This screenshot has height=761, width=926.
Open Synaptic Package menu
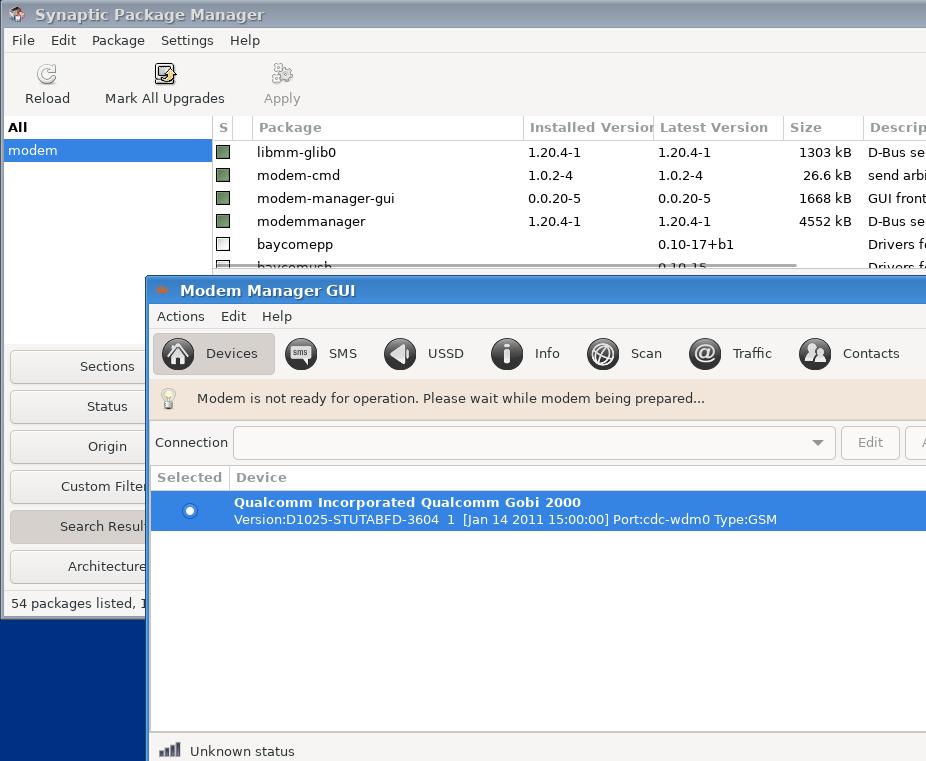118,40
